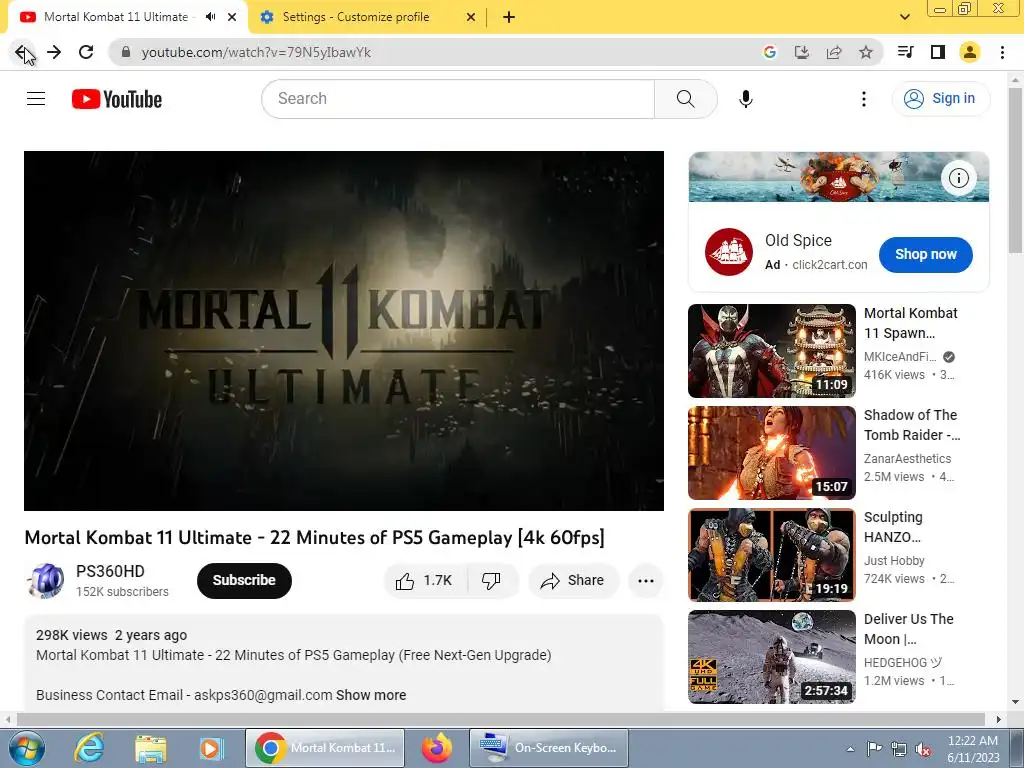Share this page using the address bar share icon
The width and height of the screenshot is (1024, 768).
(x=834, y=52)
